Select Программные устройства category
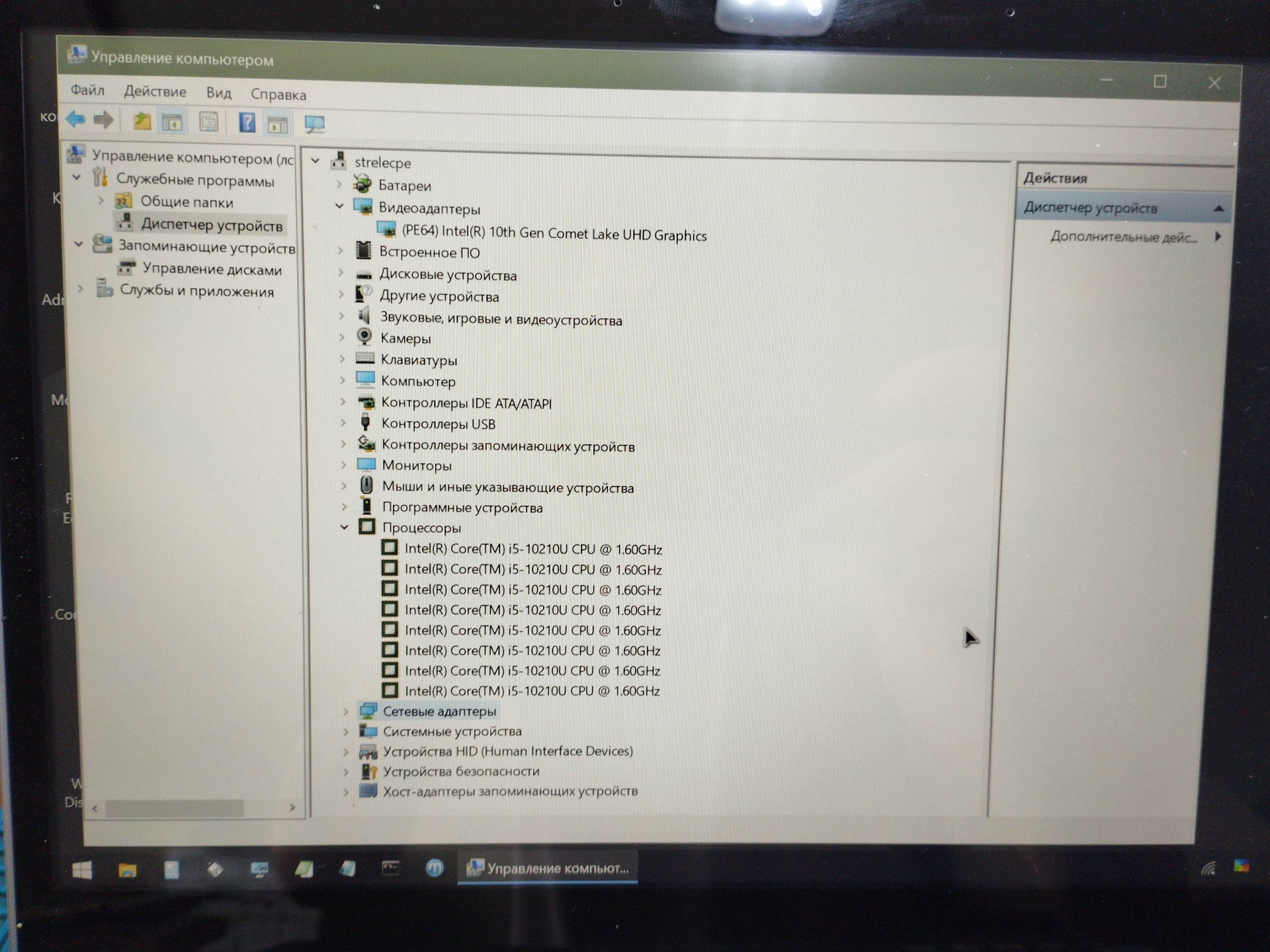Viewport: 1270px width, 952px height. coord(462,508)
